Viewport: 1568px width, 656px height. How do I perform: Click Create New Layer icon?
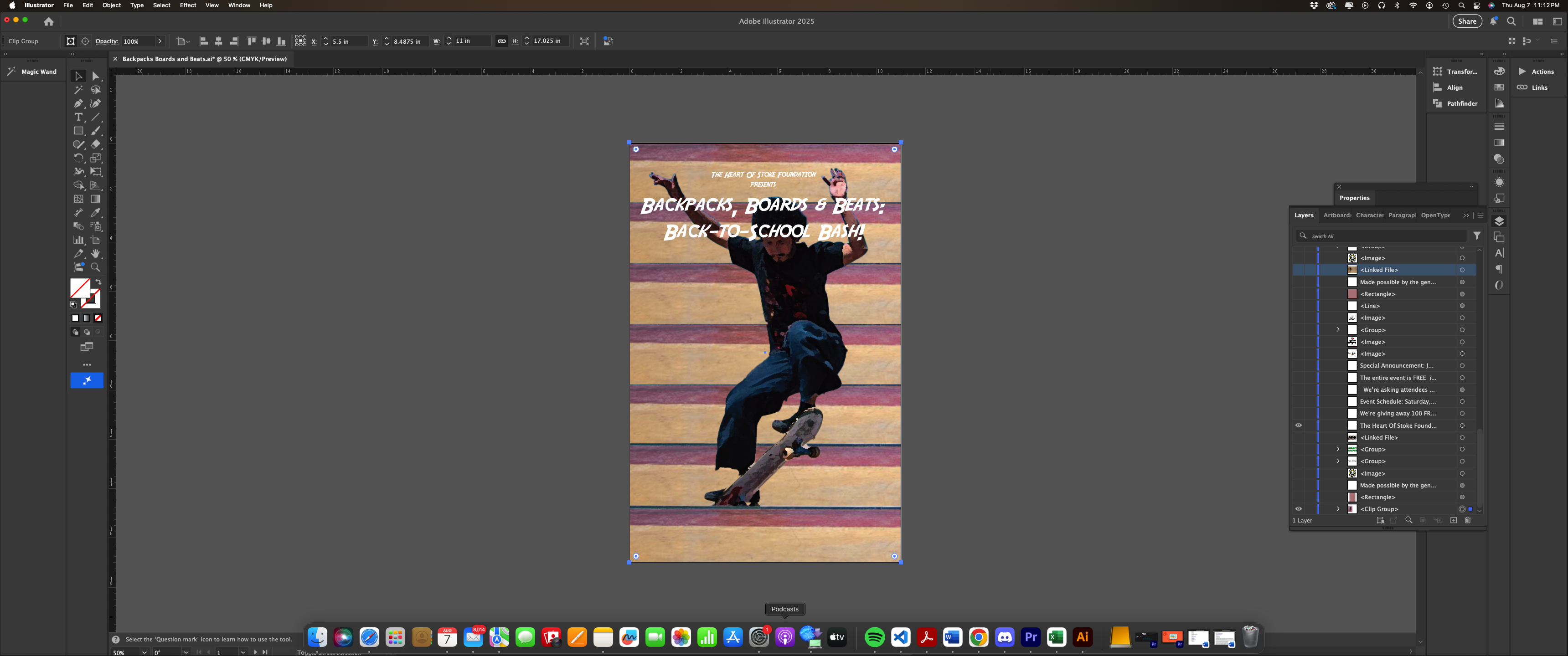point(1454,520)
